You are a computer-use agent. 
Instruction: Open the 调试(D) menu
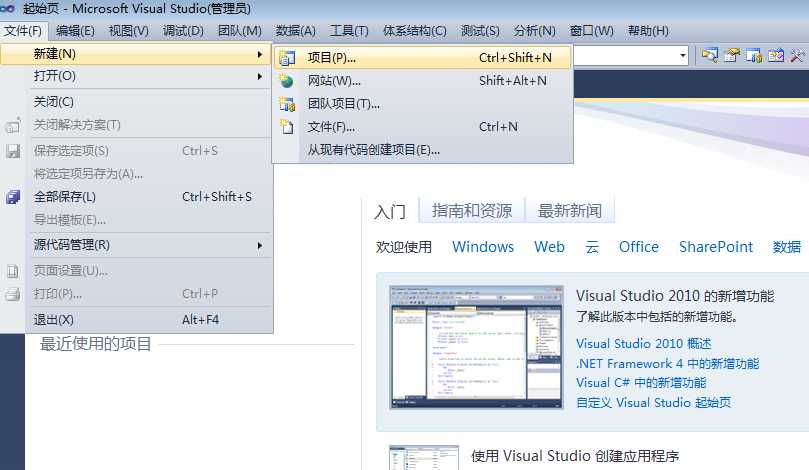pyautogui.click(x=183, y=31)
